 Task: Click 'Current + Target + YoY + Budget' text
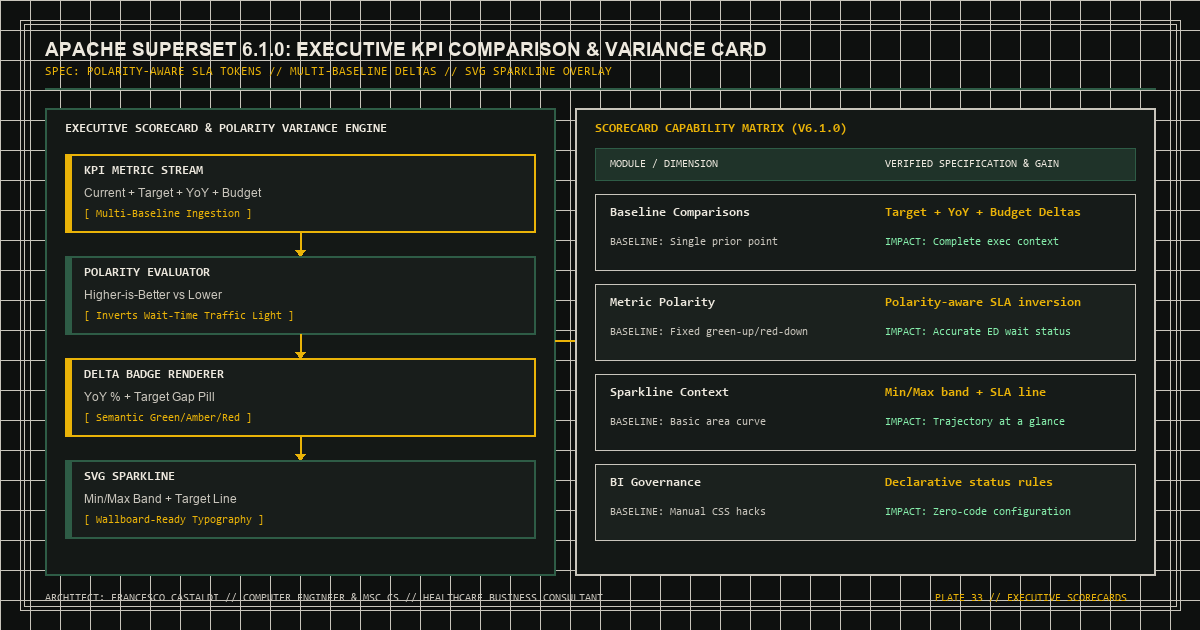pos(173,193)
